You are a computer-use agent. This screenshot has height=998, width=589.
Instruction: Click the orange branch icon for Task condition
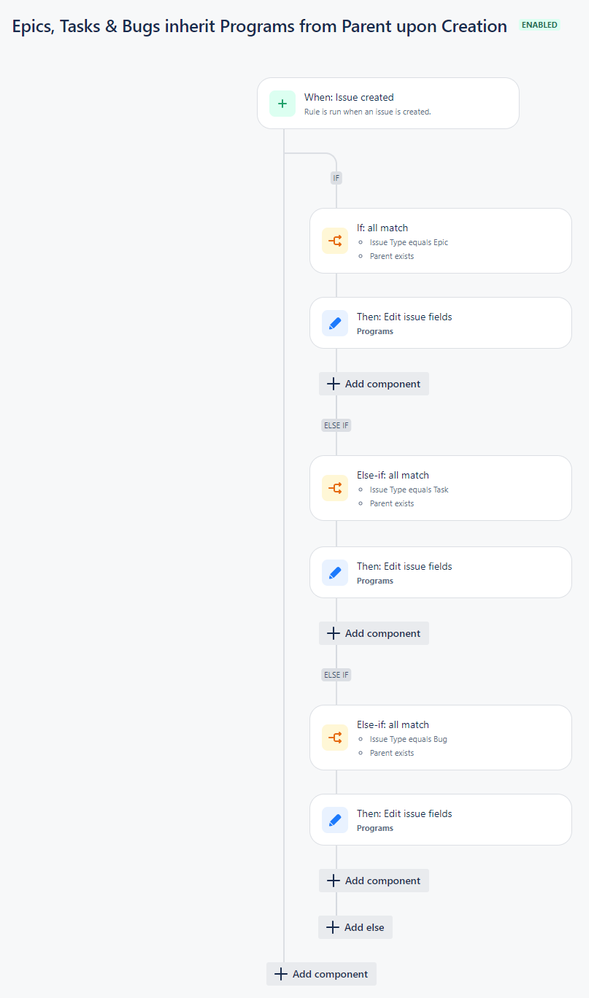335,488
